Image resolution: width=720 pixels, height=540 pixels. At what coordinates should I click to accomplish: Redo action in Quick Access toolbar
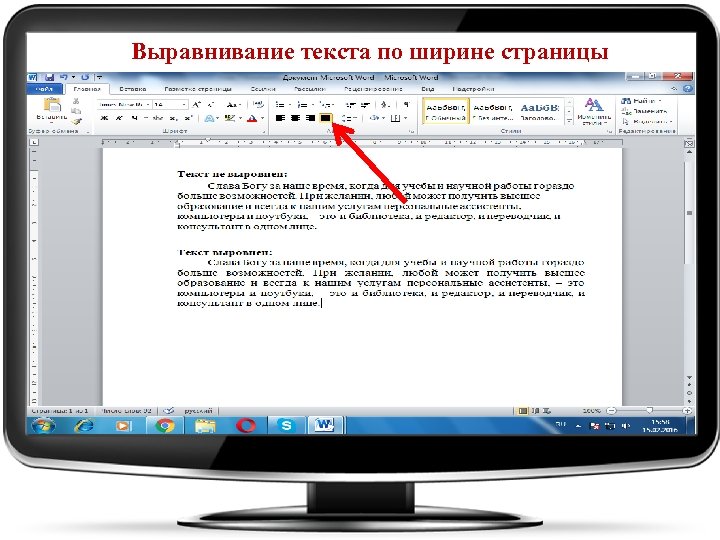85,78
